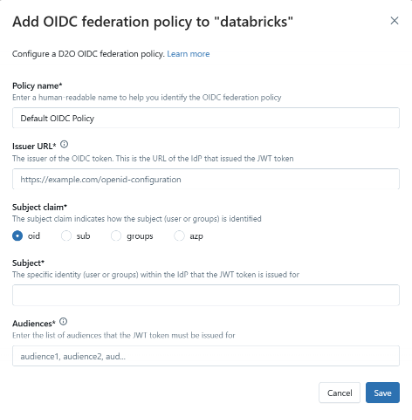The width and height of the screenshot is (412, 420).
Task: Focus the Policy name text field
Action: pos(206,118)
